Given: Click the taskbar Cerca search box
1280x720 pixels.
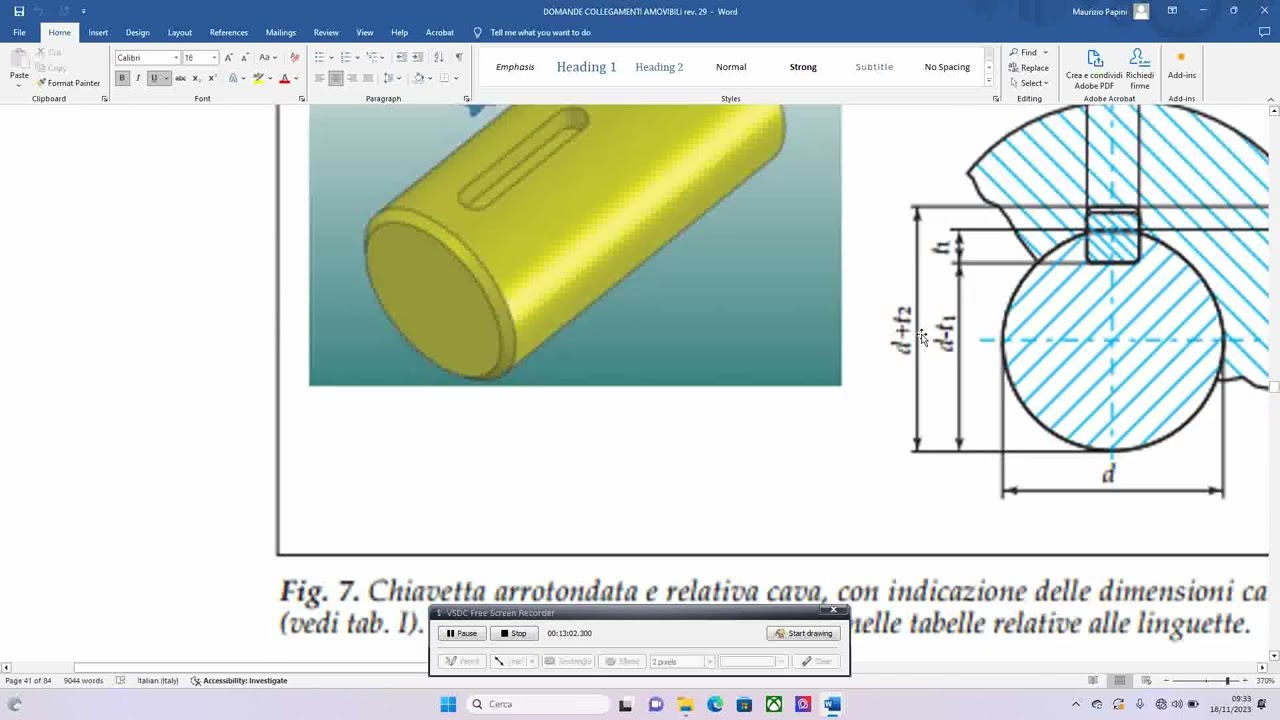Looking at the screenshot, I should tap(538, 704).
